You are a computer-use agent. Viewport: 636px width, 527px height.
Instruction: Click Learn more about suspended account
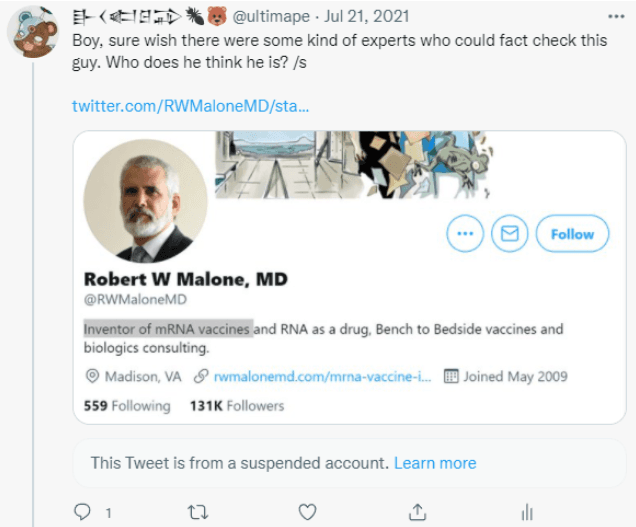[x=435, y=463]
